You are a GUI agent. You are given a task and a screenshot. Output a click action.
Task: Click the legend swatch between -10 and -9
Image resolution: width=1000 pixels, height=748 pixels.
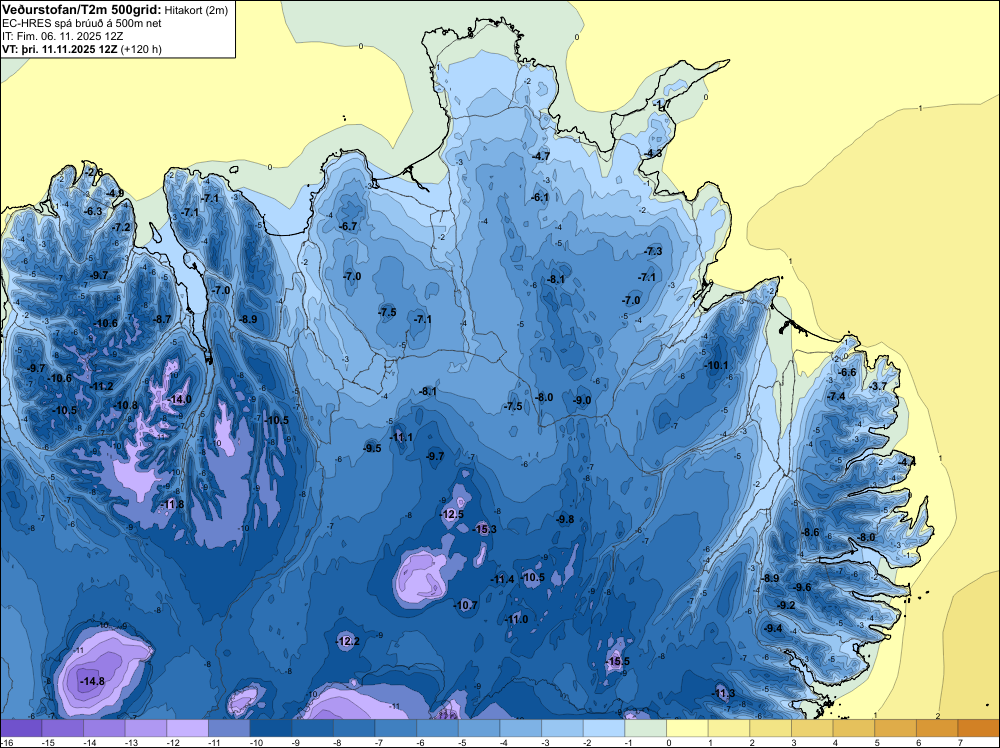coord(270,728)
